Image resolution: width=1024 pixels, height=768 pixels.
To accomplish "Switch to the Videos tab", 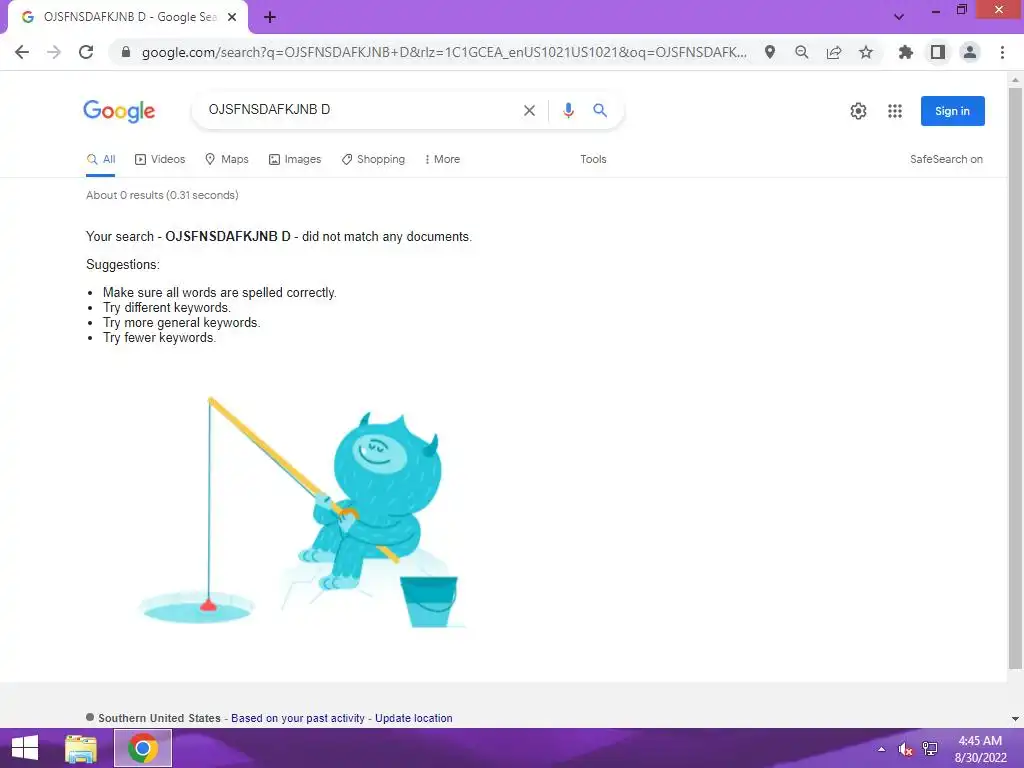I will click(x=160, y=159).
